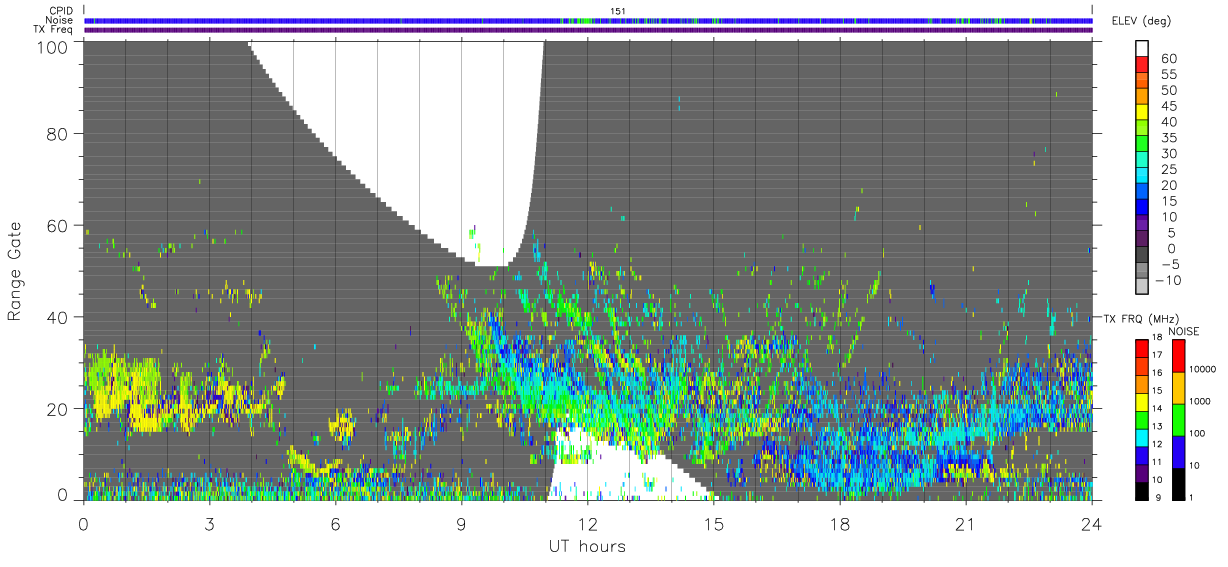Click the ELEV colorbar label '55'
This screenshot has height=567, width=1228.
1168,75
